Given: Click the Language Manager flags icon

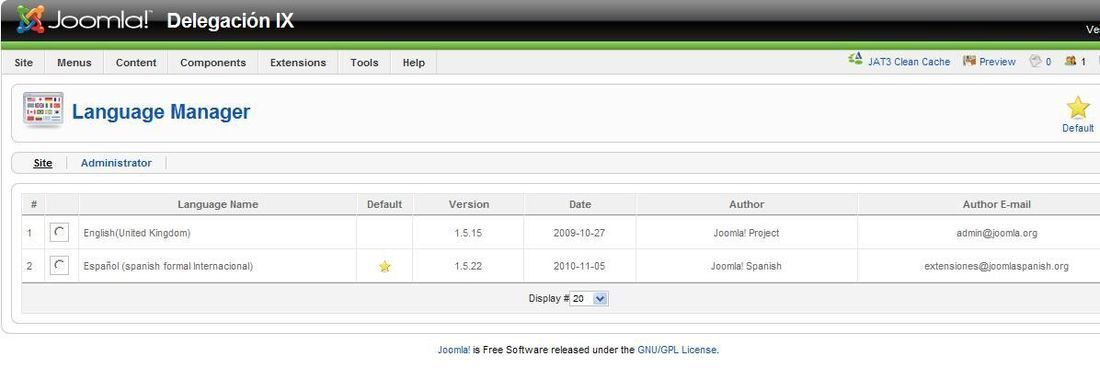Looking at the screenshot, I should pos(43,110).
